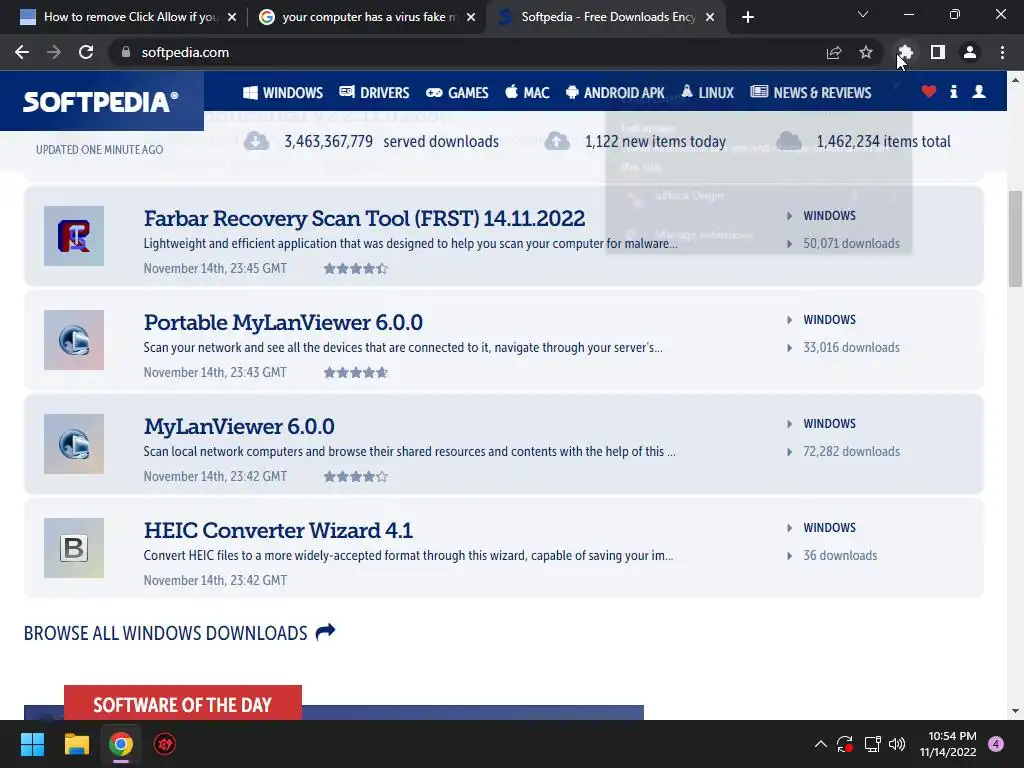Click WINDOWS tag on Farbar row
The image size is (1024, 768).
click(x=829, y=216)
